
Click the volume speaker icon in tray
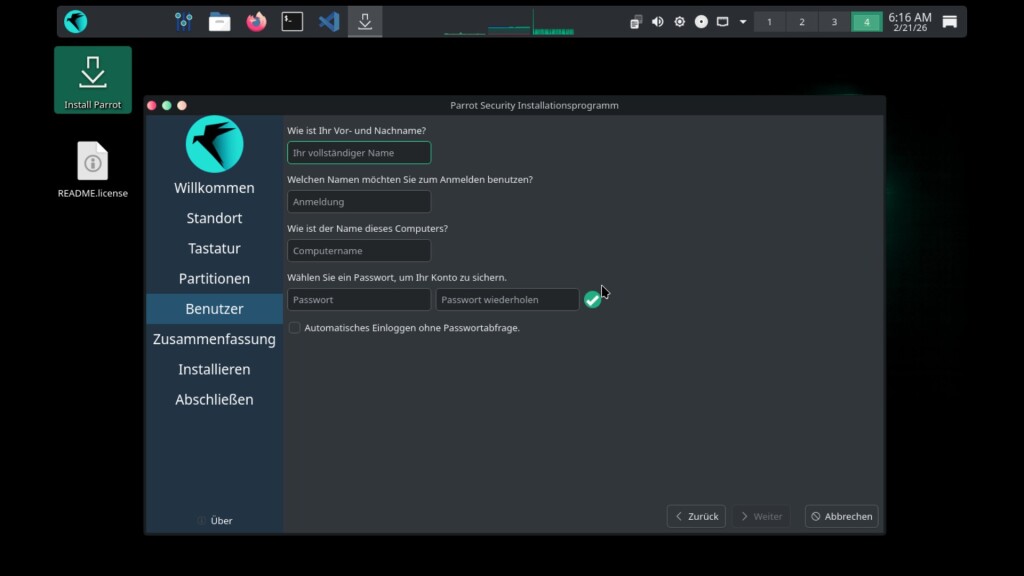658,22
